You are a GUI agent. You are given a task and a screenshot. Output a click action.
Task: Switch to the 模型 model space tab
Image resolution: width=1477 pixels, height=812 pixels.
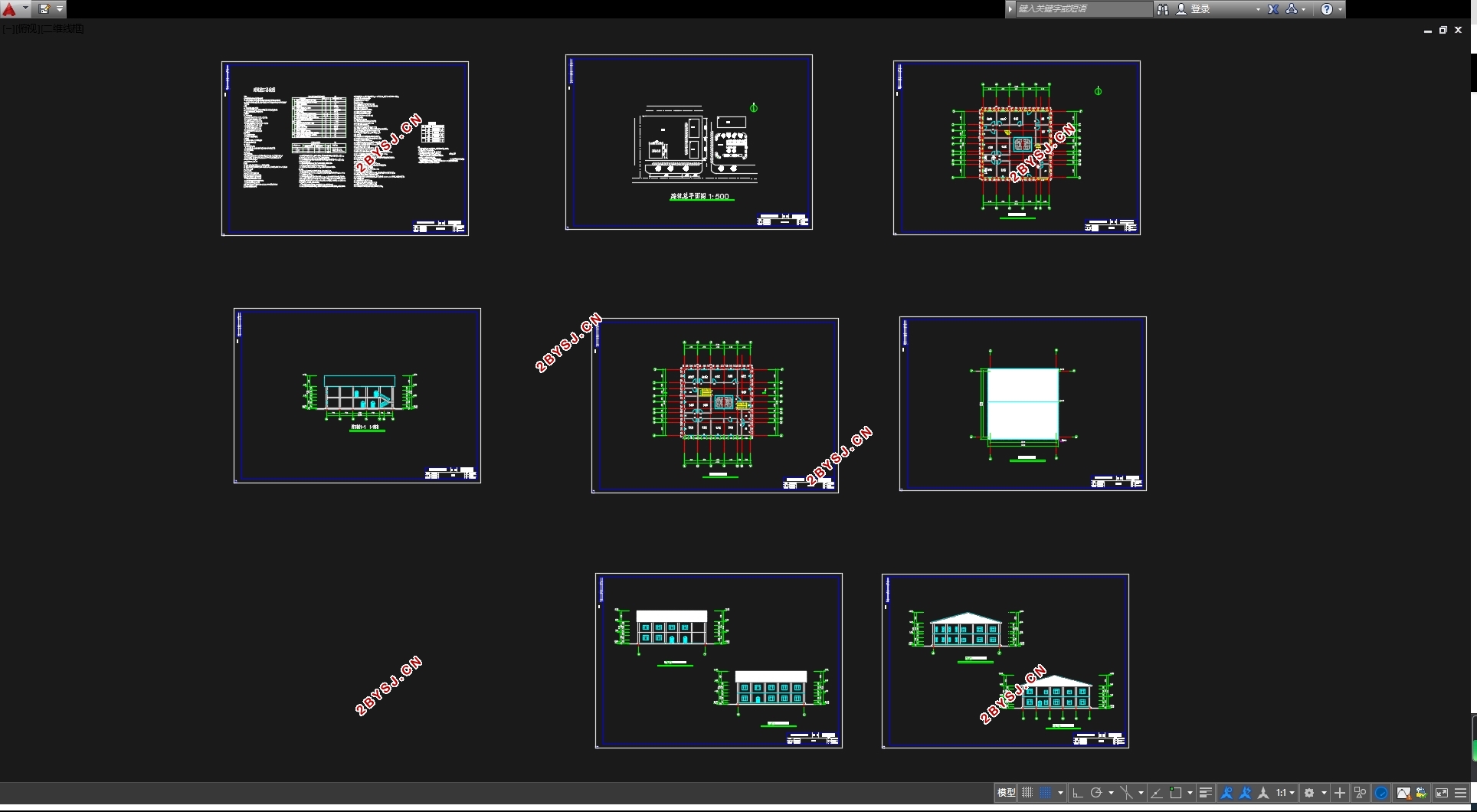tap(1006, 793)
